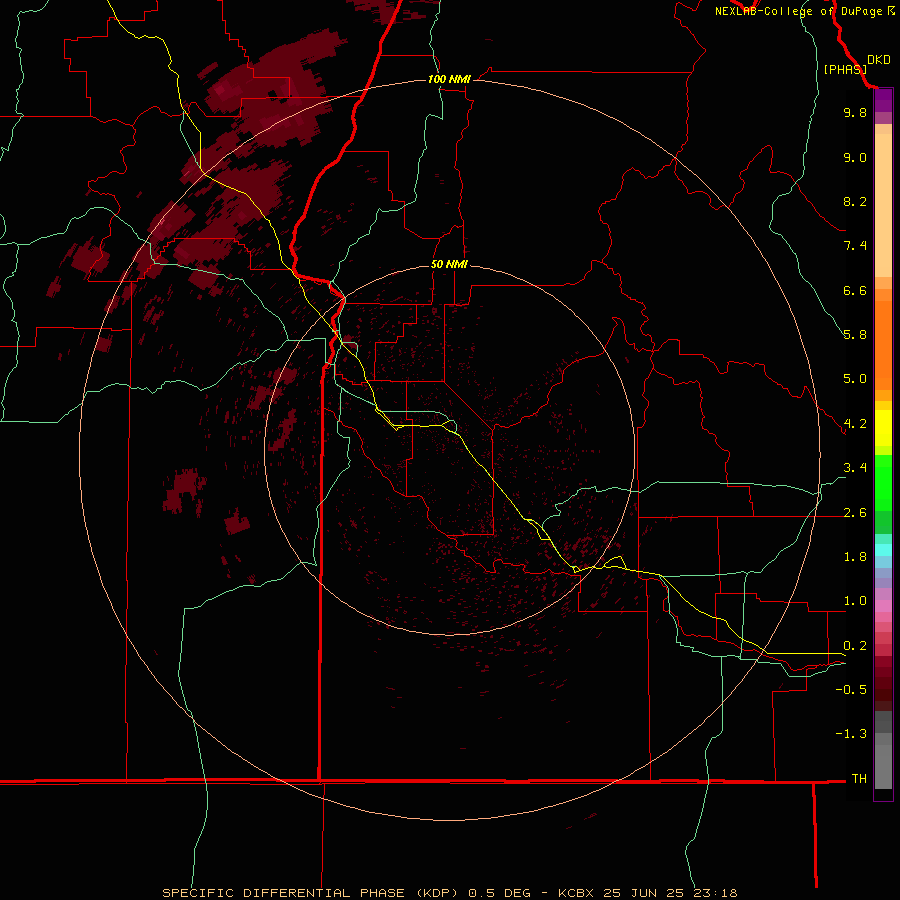900x900 pixels.
Task: Click the 1.0 value on color scale
Action: pyautogui.click(x=855, y=601)
